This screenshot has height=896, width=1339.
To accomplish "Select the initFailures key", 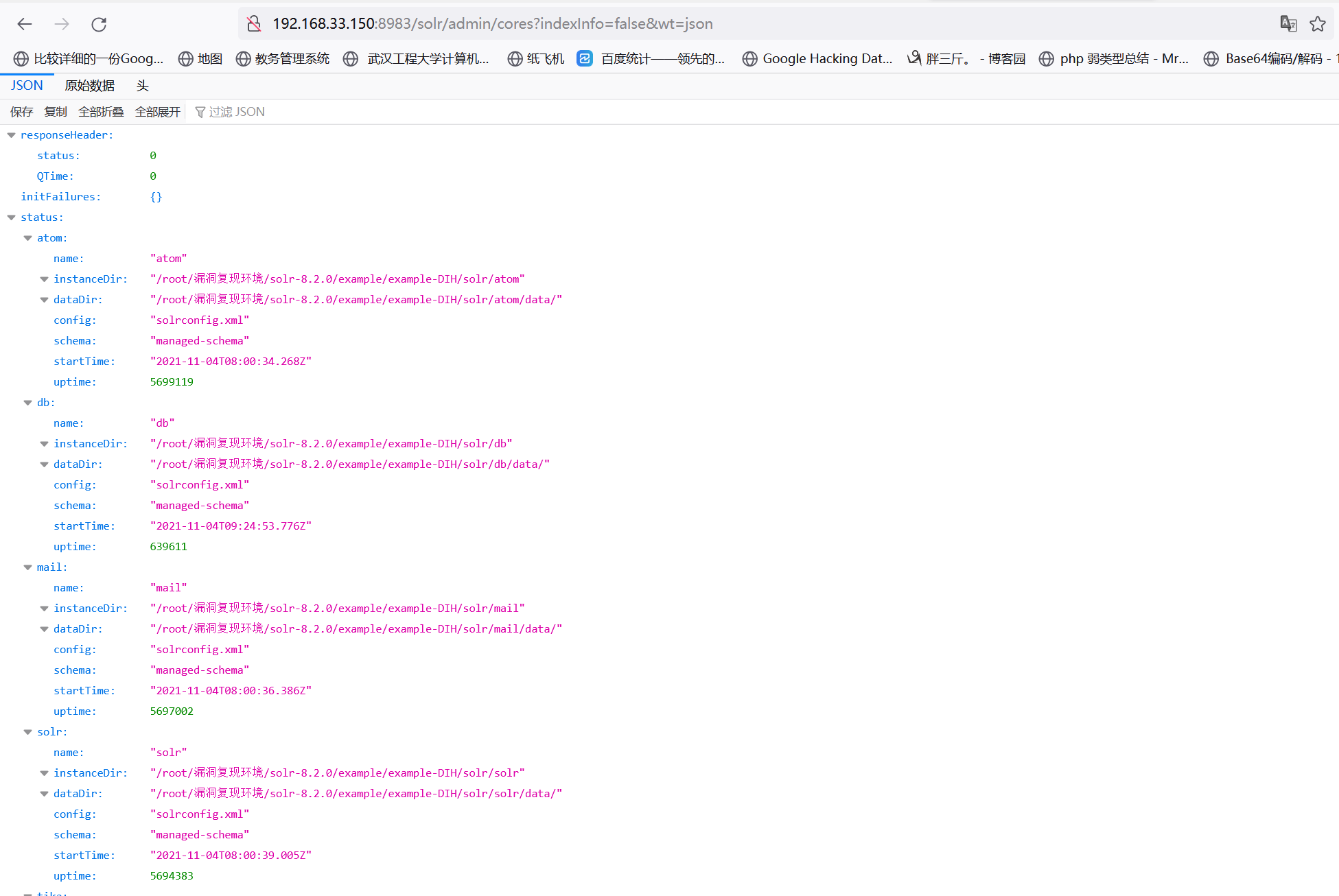I will (x=60, y=197).
